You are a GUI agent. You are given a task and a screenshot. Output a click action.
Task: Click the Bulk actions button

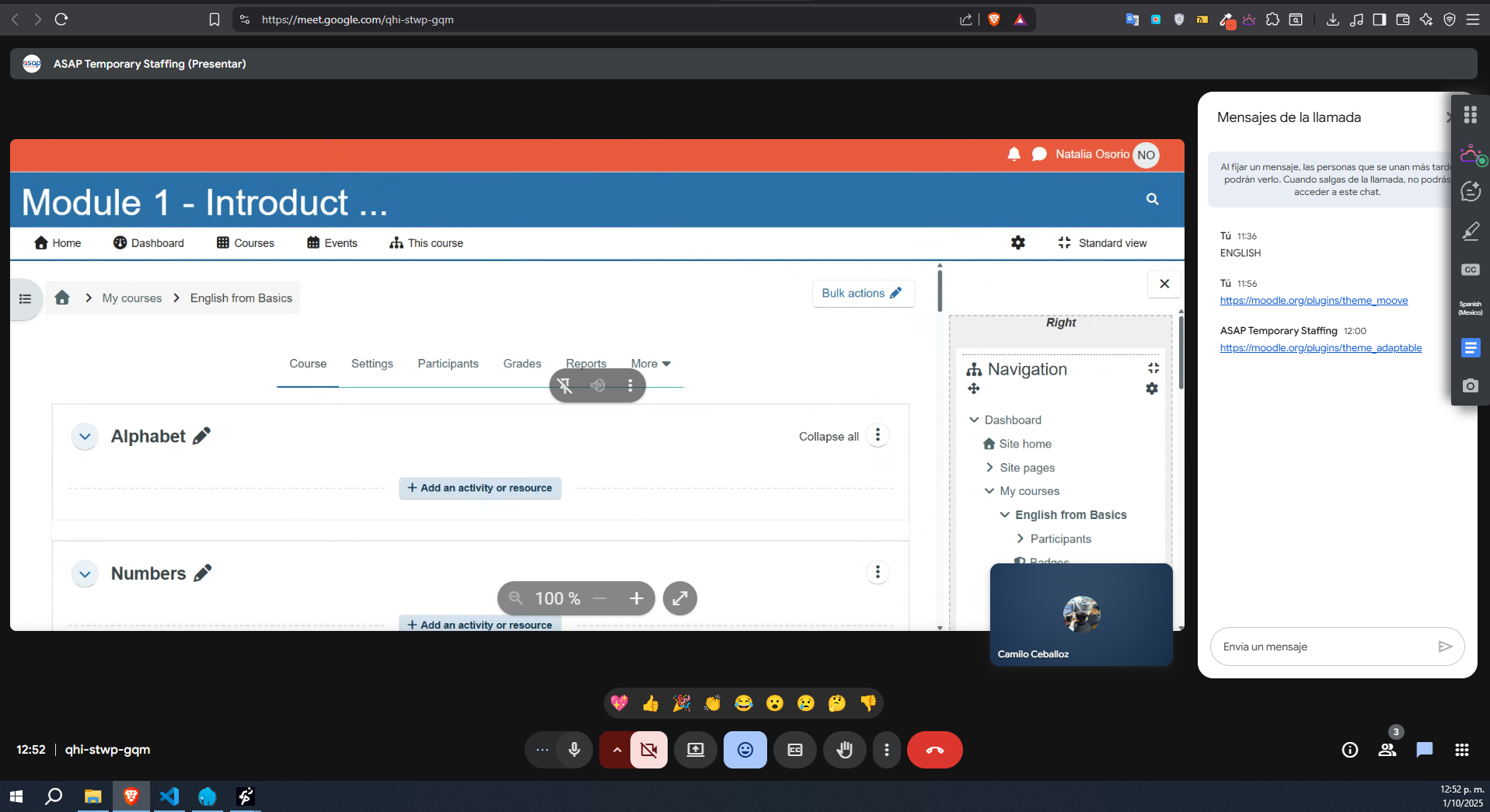click(x=863, y=293)
